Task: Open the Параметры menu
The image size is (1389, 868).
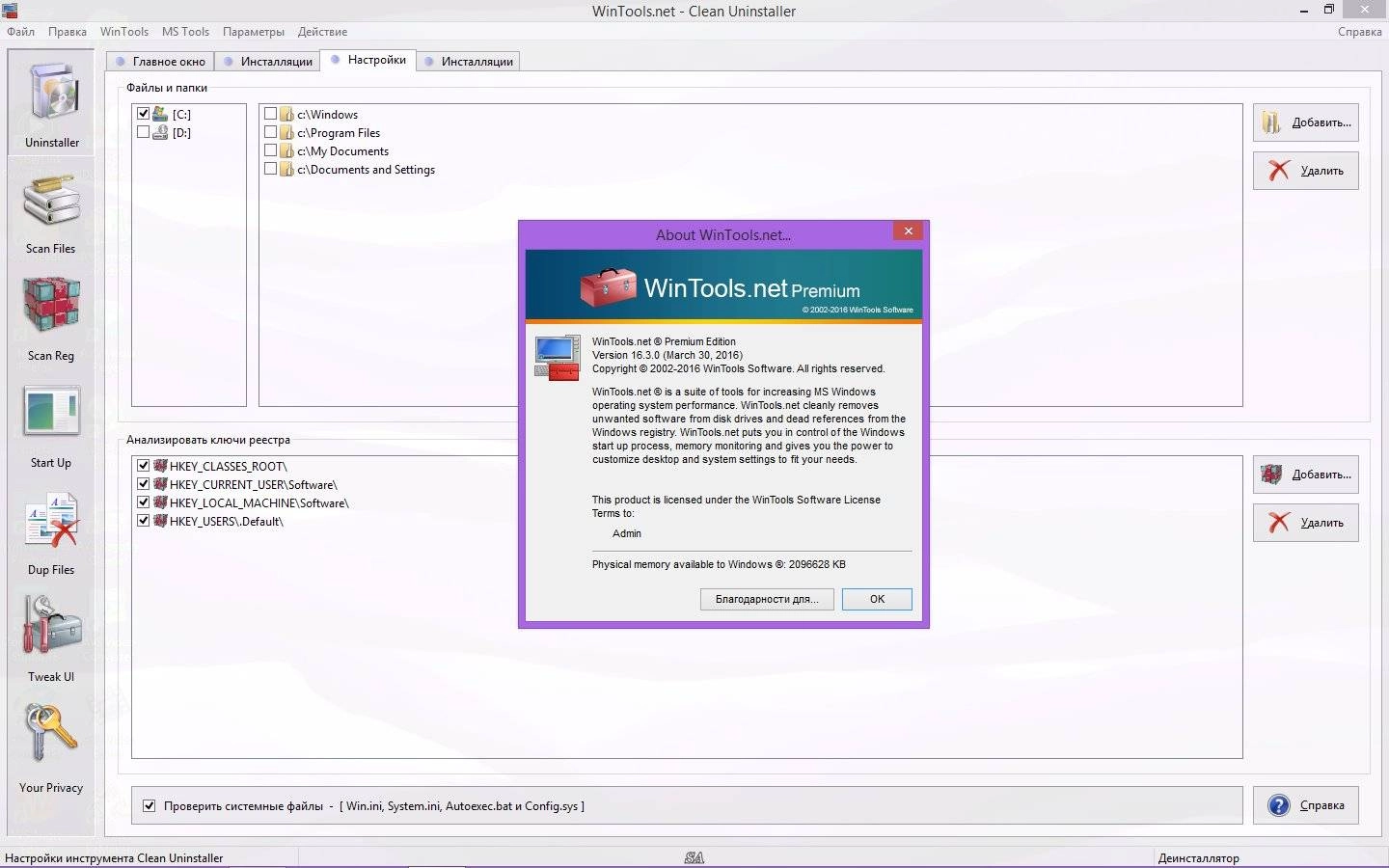Action: [254, 32]
